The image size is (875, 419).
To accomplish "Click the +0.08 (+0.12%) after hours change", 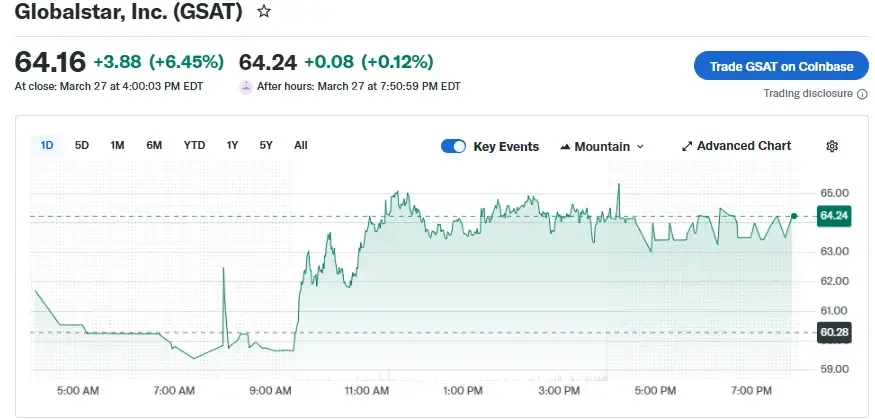I will point(368,61).
